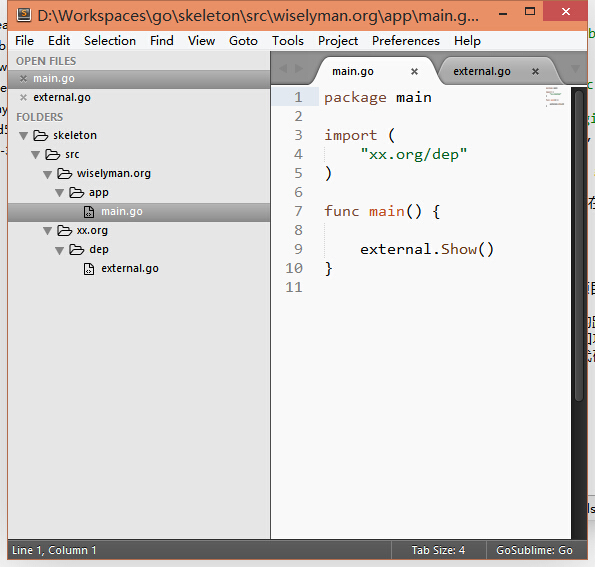The width and height of the screenshot is (595, 567).
Task: Click the external.go file icon in sidebar tree
Action: coord(89,269)
